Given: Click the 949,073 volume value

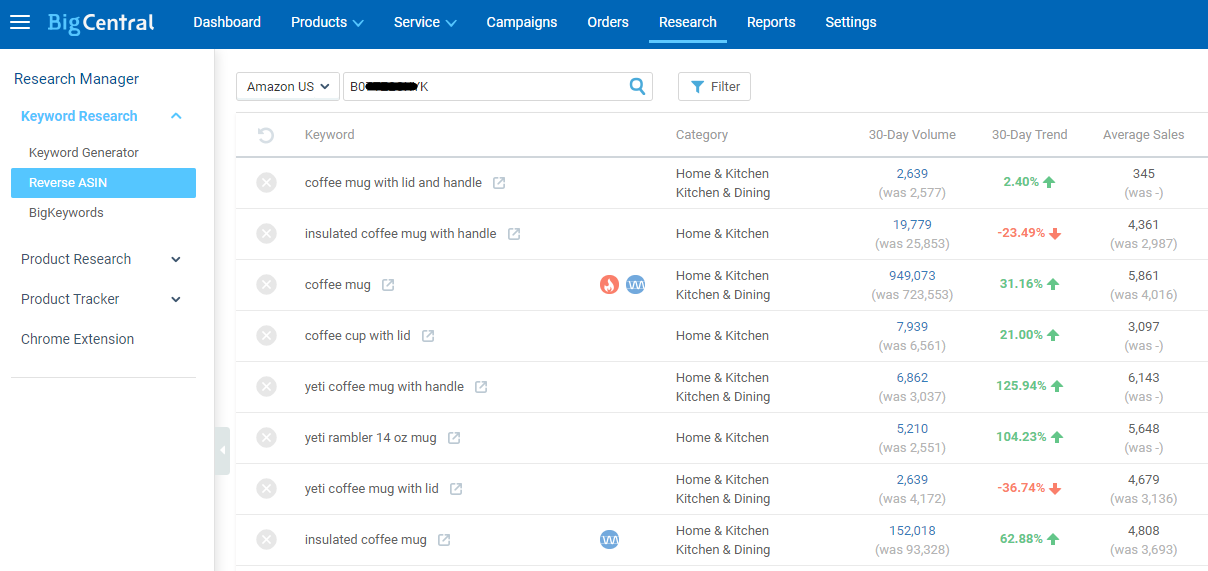Looking at the screenshot, I should pyautogui.click(x=912, y=276).
